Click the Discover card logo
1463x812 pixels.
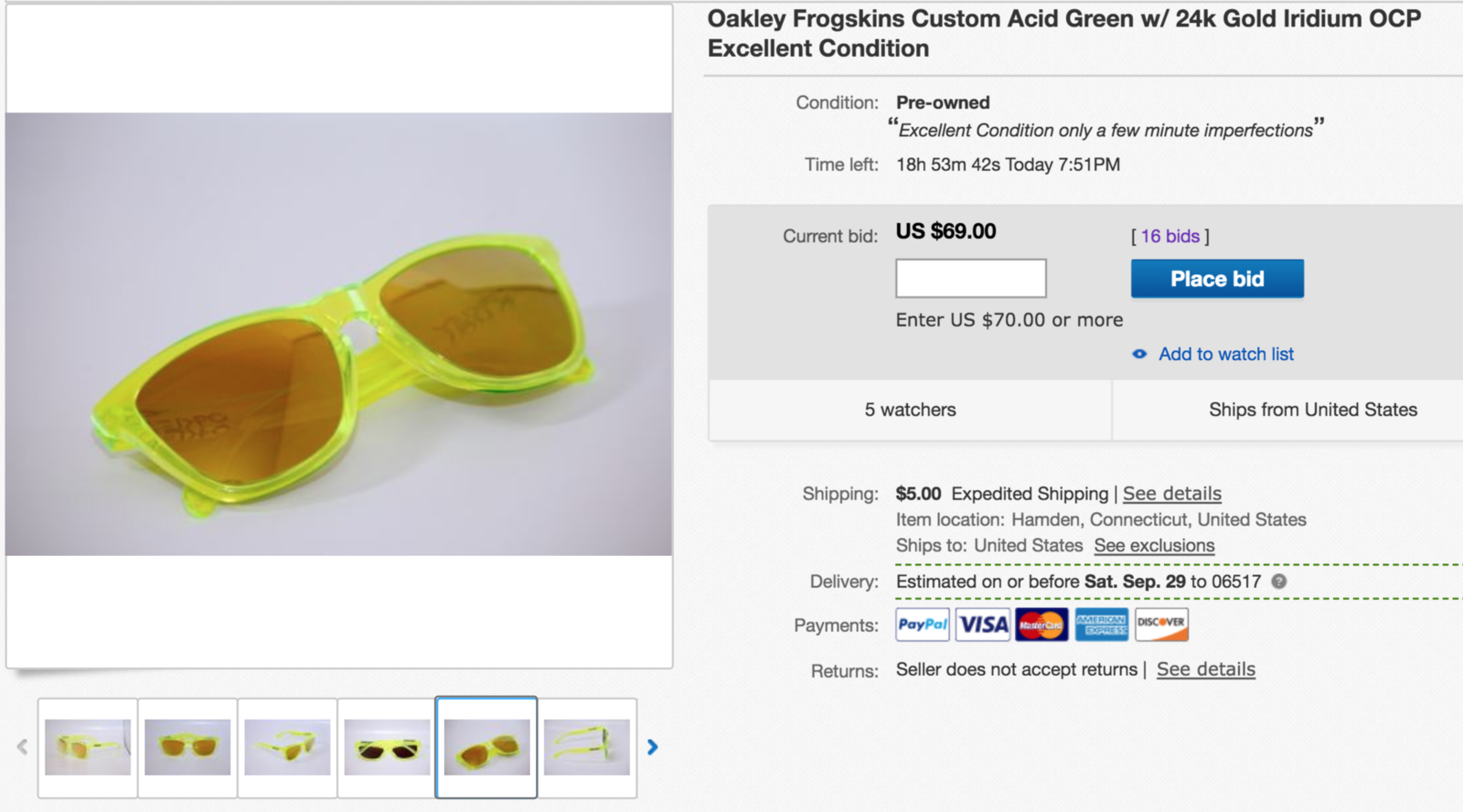click(x=1161, y=625)
